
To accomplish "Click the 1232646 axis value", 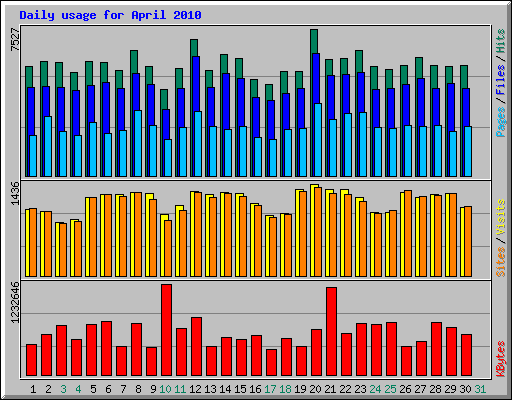I will [15, 302].
